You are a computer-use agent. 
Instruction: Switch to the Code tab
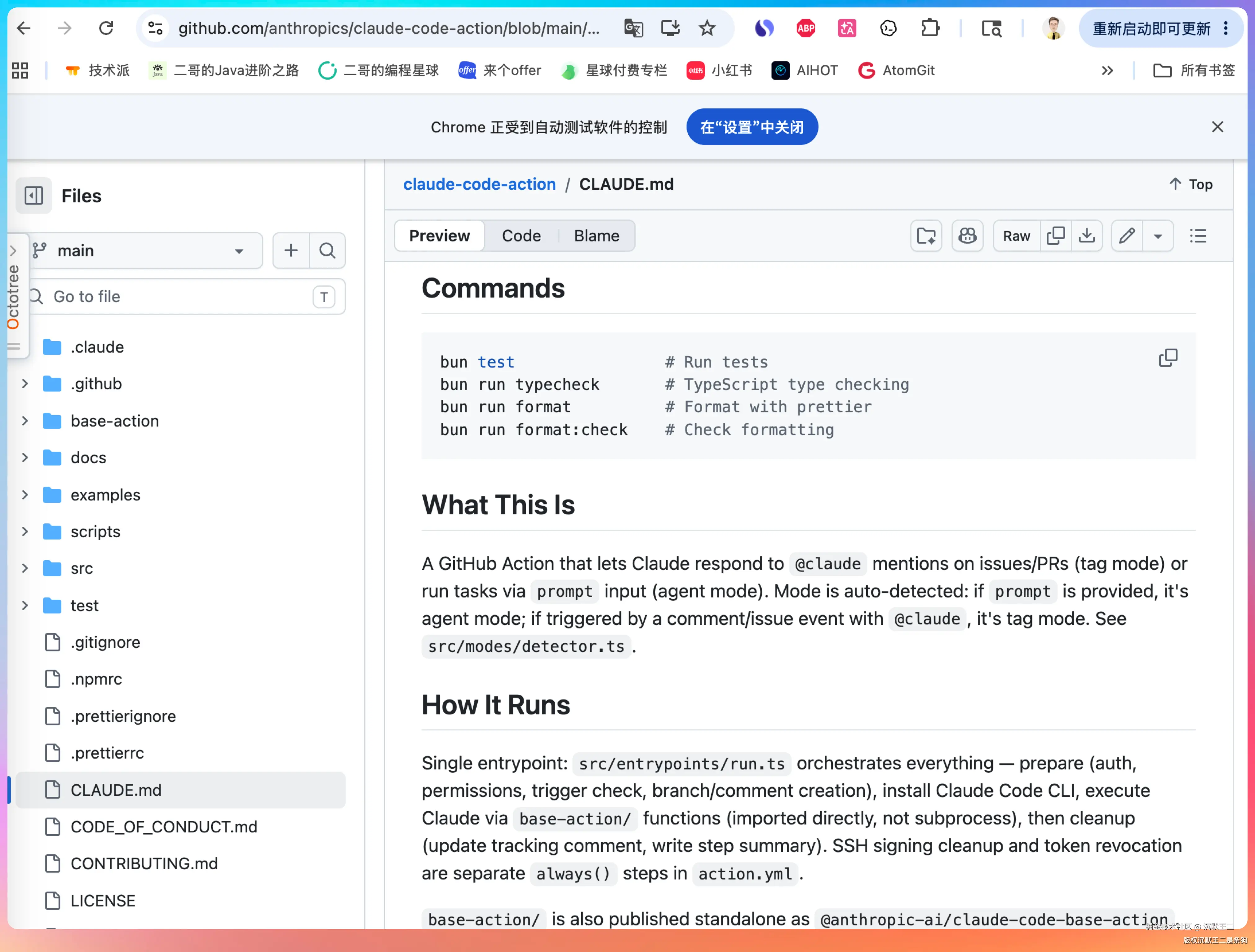pos(521,236)
